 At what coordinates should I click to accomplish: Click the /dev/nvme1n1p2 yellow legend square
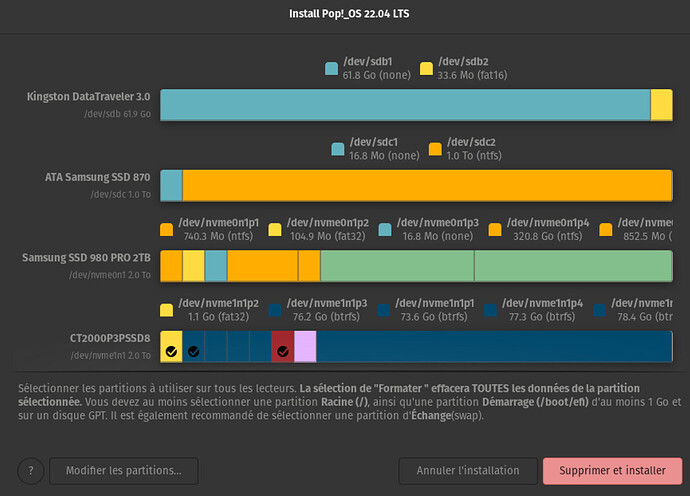point(166,309)
